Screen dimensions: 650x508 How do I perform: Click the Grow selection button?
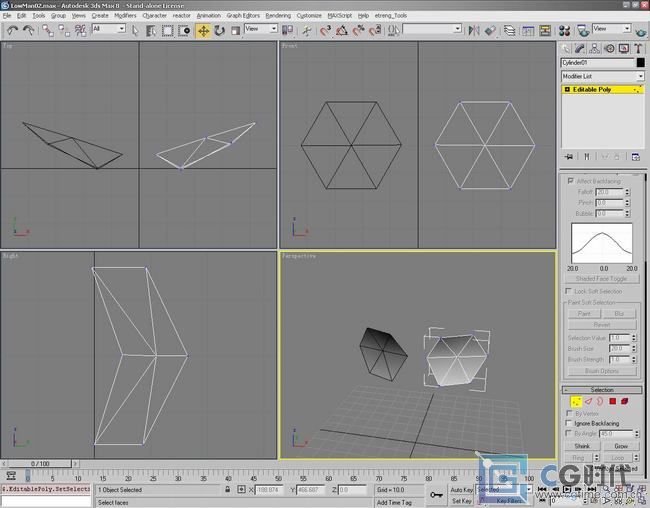(621, 446)
